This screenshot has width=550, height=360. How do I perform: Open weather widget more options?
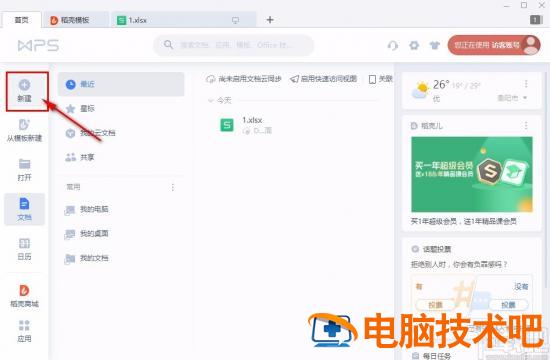526,84
